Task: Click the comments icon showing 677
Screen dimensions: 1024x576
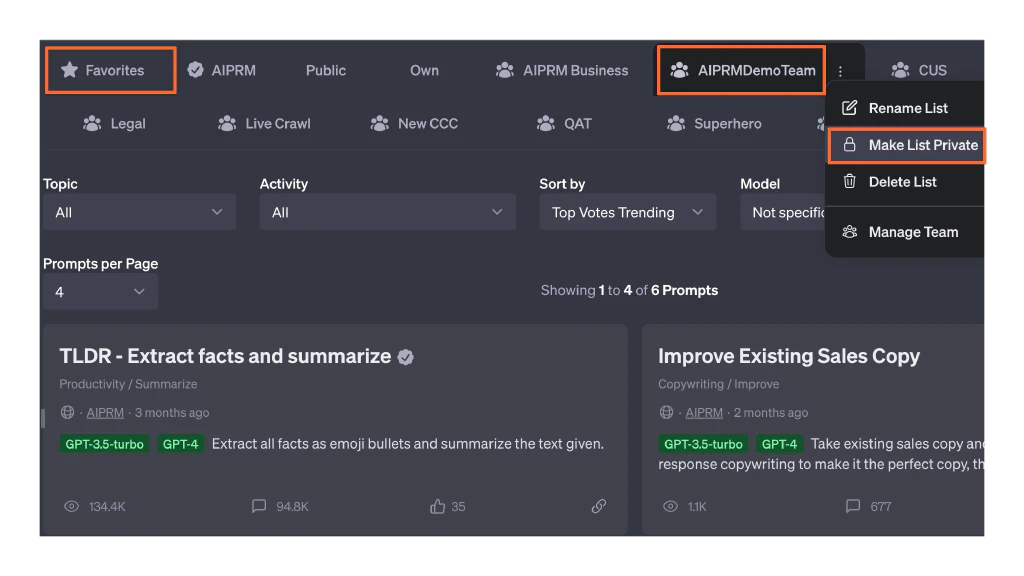Action: click(853, 506)
